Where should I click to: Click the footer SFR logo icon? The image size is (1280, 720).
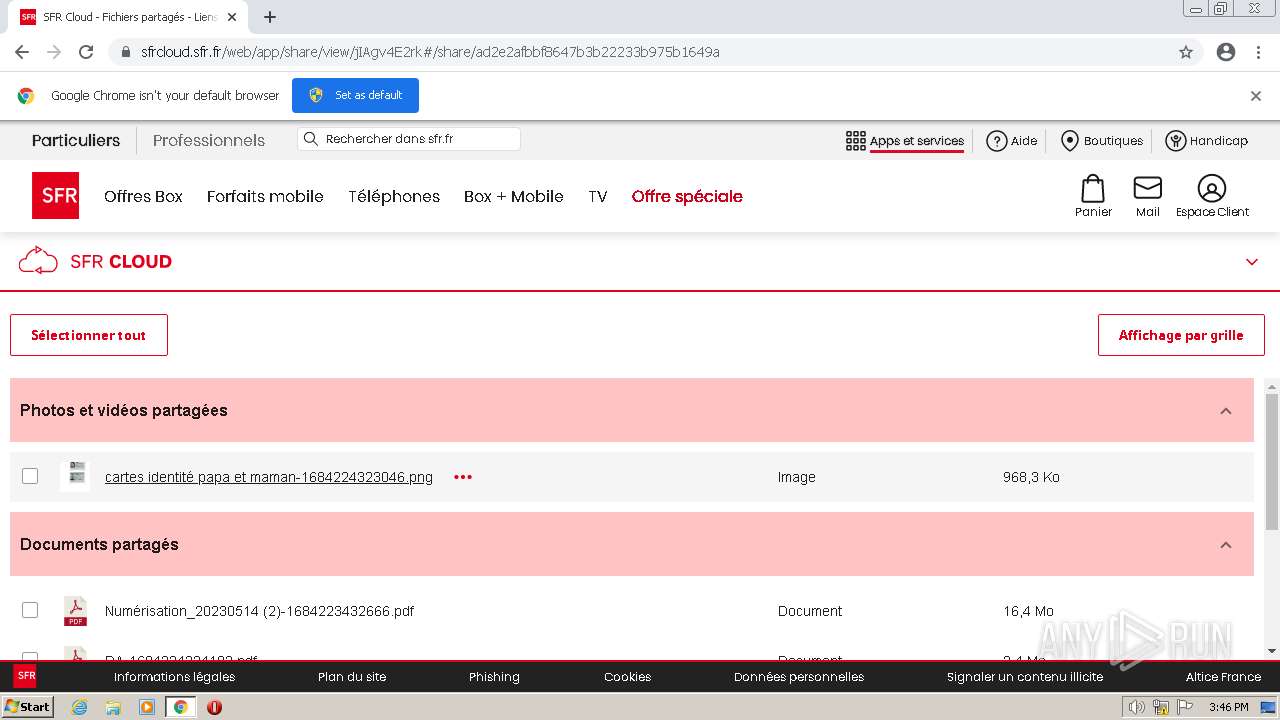25,676
